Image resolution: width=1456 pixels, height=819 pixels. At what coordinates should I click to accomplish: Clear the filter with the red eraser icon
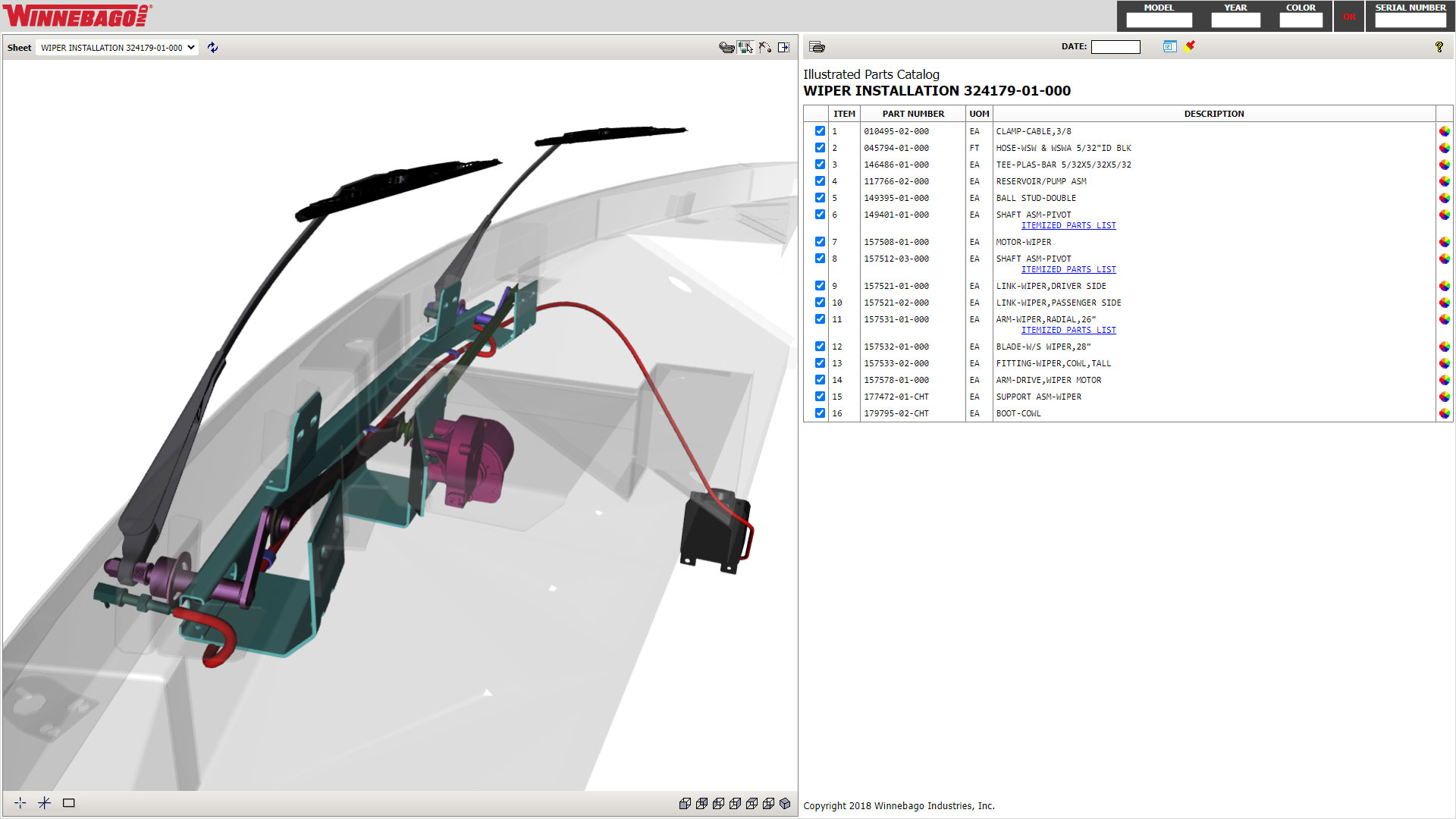click(x=1190, y=45)
